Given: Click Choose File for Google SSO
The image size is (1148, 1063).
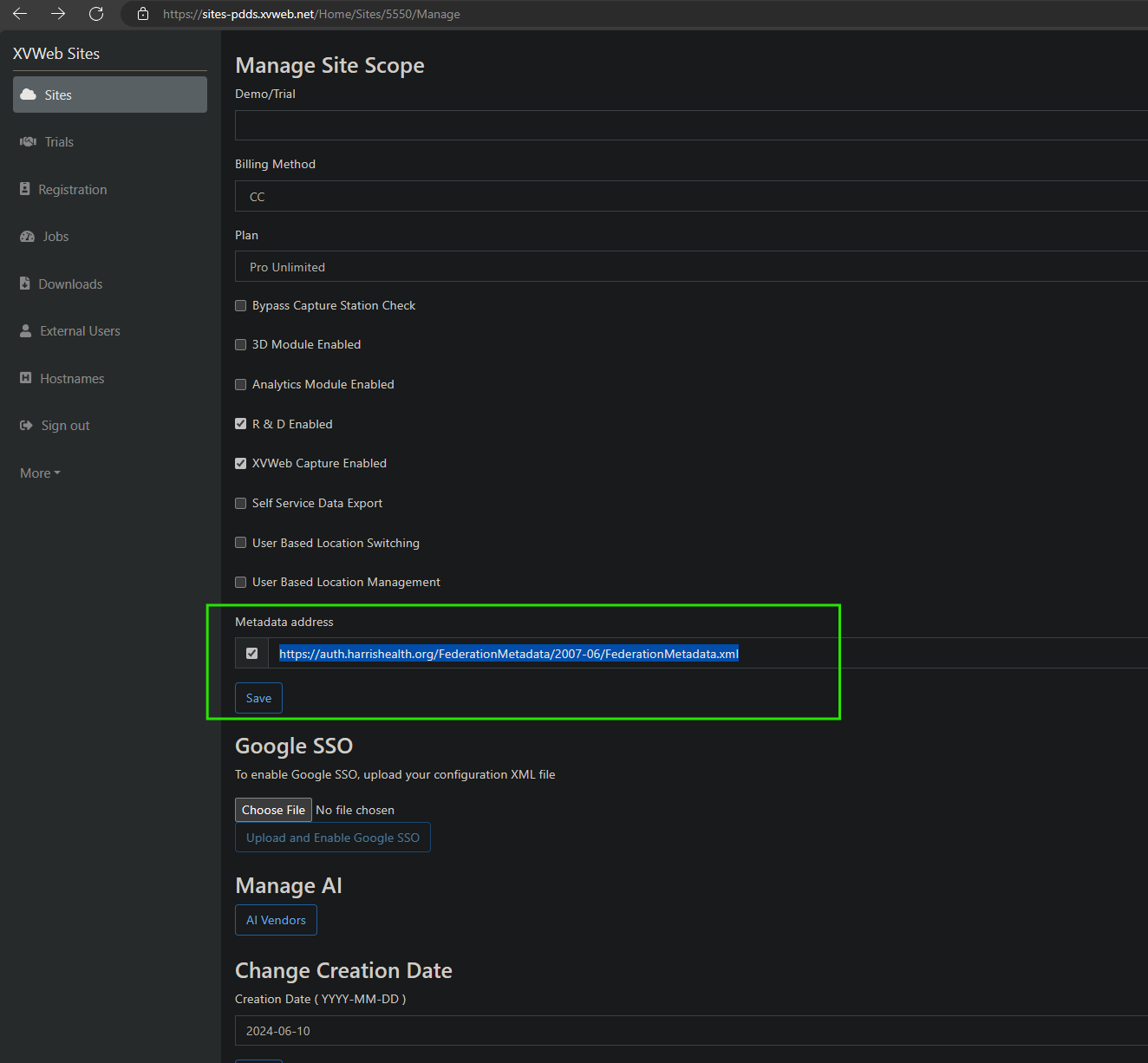Looking at the screenshot, I should [273, 810].
